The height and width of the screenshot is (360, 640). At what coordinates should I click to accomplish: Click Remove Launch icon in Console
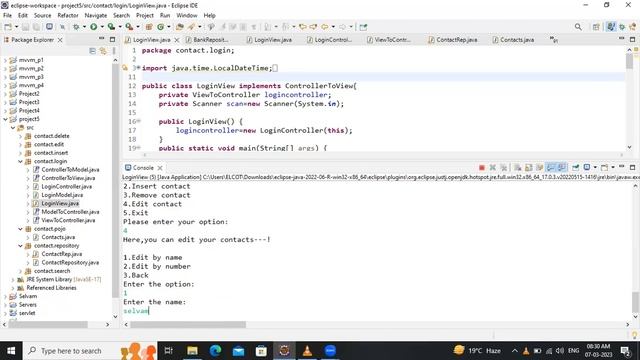[x=493, y=168]
